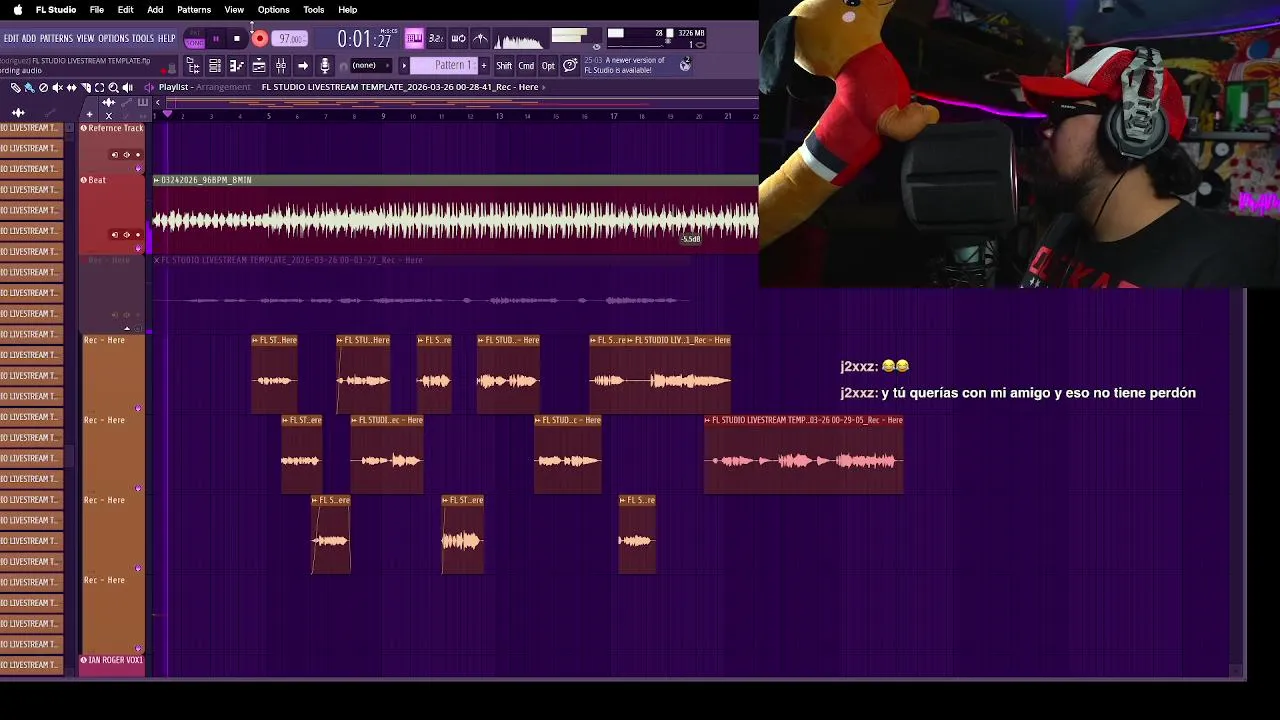Toggle loop recording button
The height and width of the screenshot is (720, 1280).
click(x=458, y=38)
